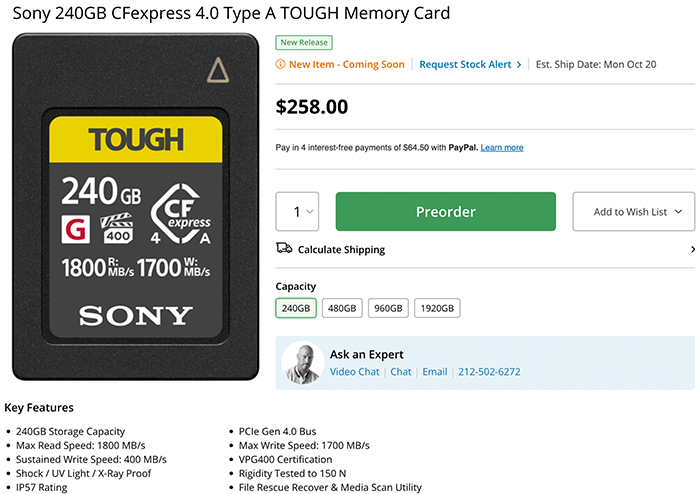Start a Video Chat with expert
The image size is (700, 494).
click(354, 372)
